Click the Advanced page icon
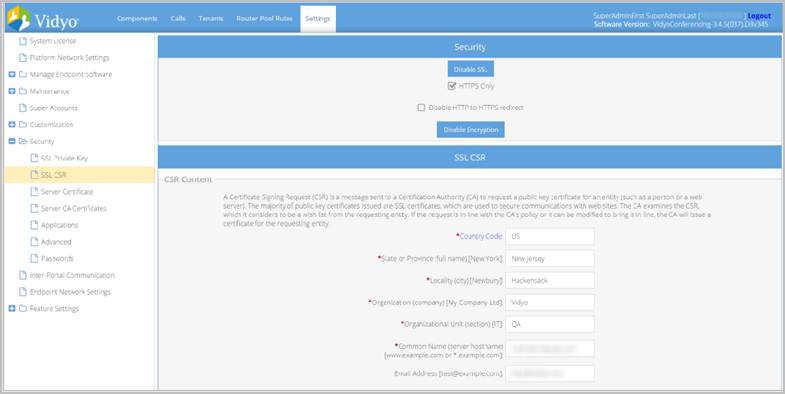 click(x=34, y=242)
